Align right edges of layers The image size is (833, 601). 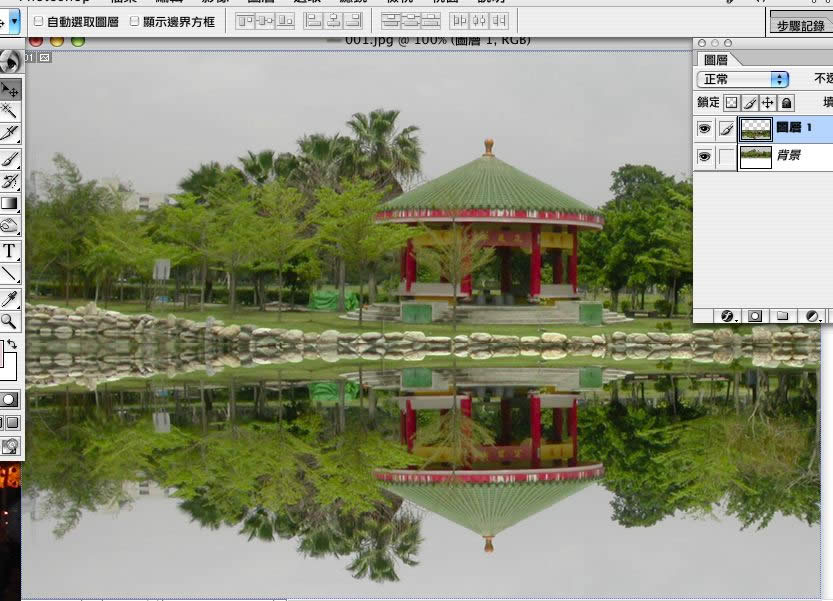(x=353, y=21)
